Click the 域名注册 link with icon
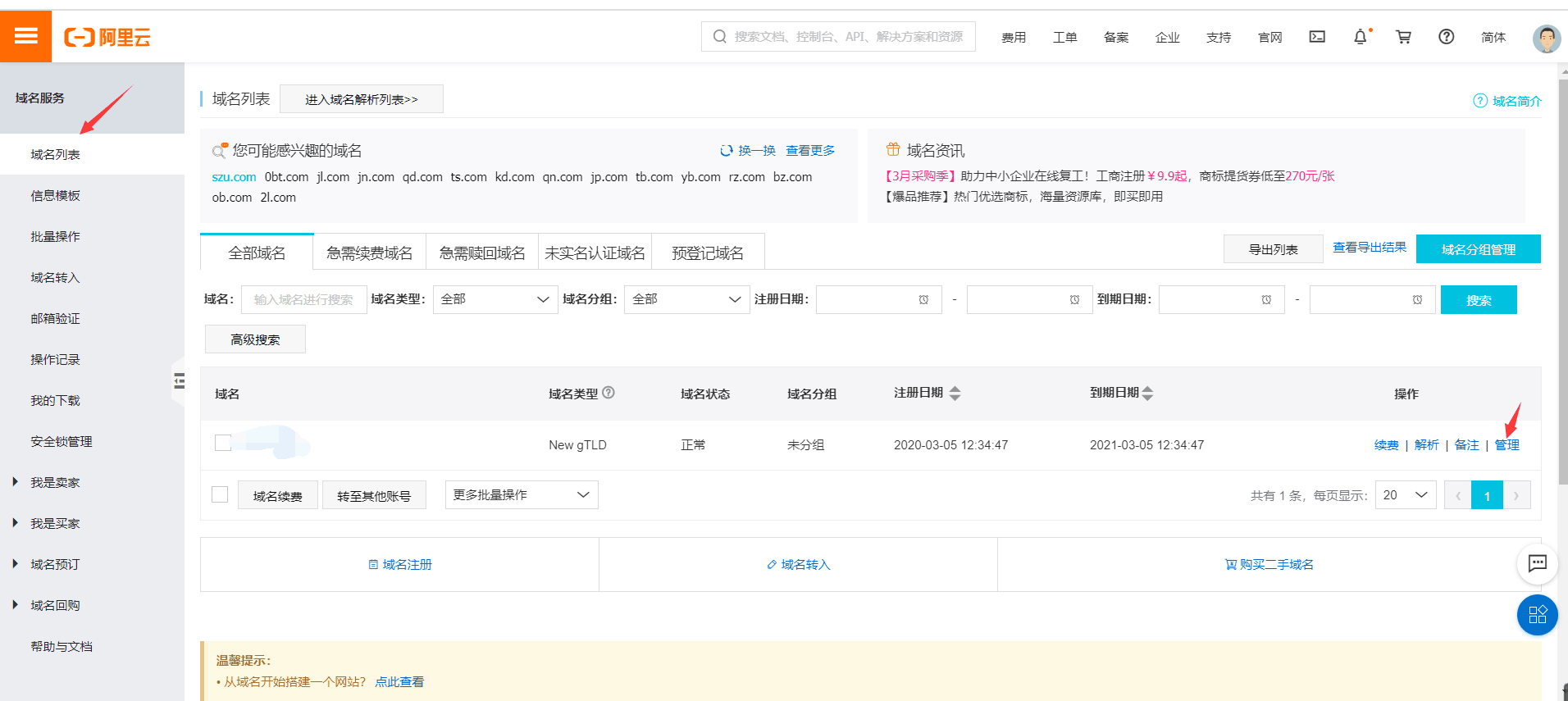This screenshot has width=1568, height=701. [400, 564]
